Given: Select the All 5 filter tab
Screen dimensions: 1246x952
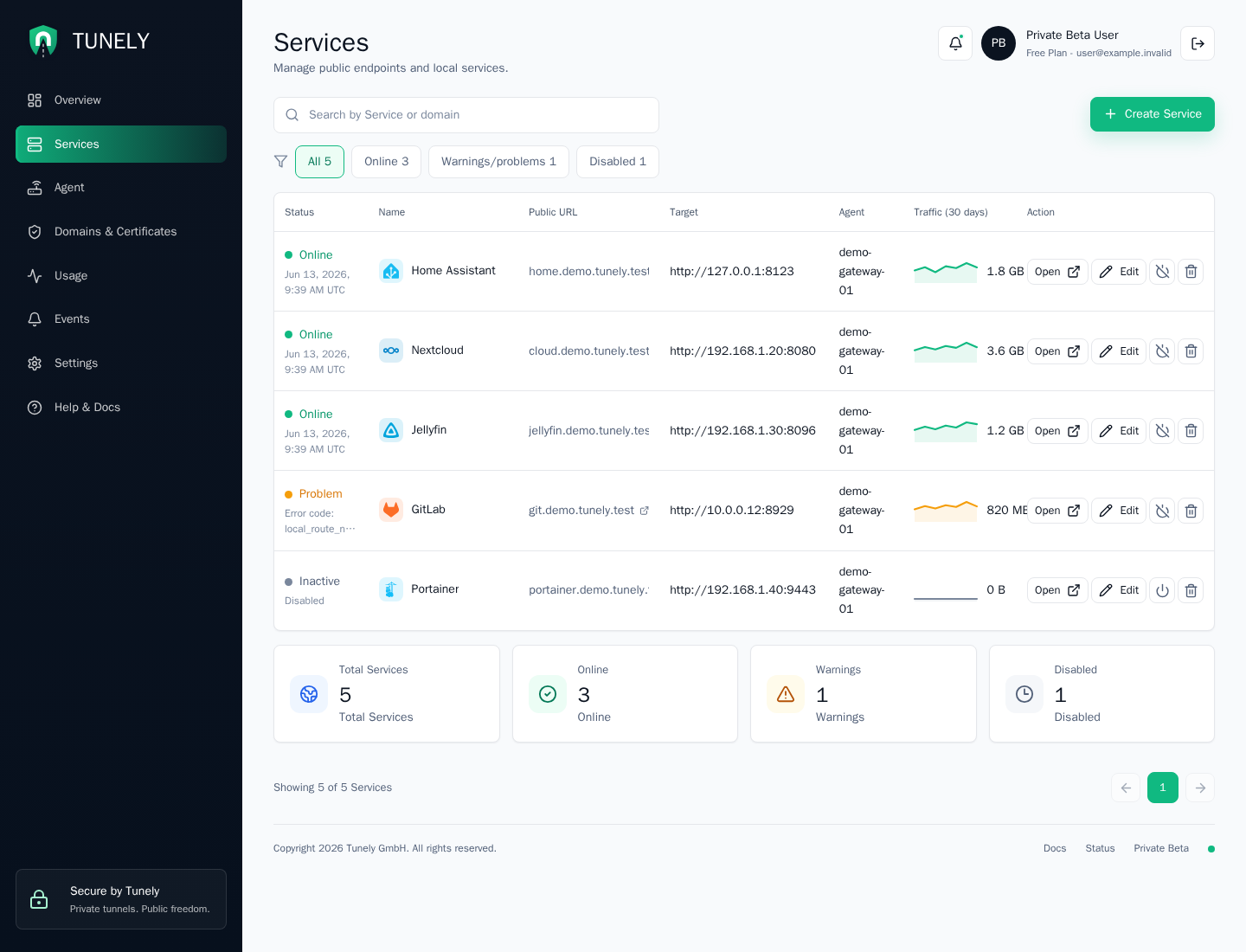Looking at the screenshot, I should click(319, 162).
